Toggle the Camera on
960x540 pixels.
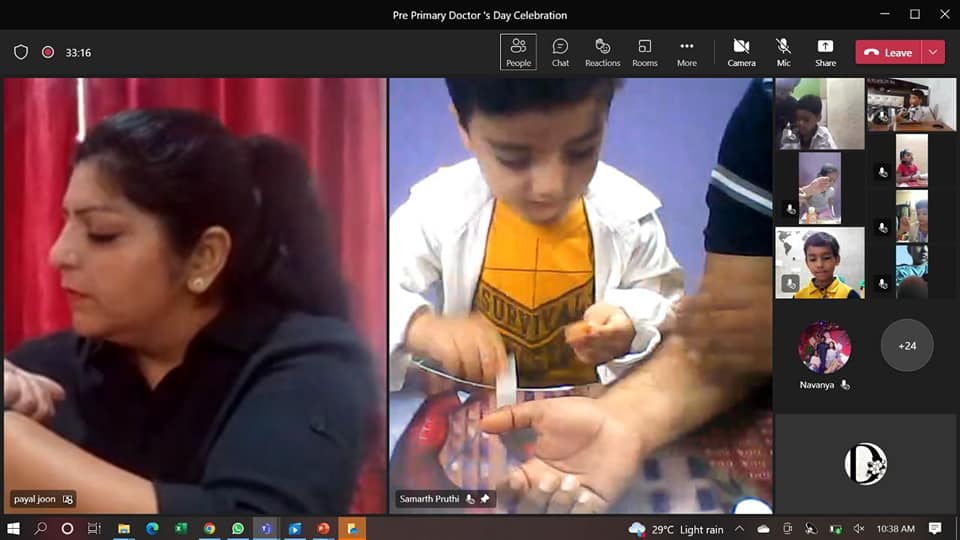pyautogui.click(x=741, y=52)
